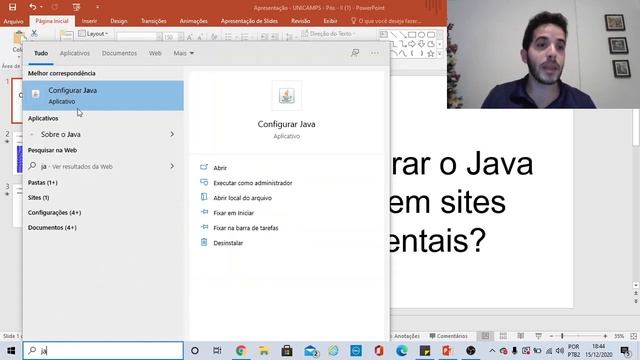Filter search results by Web

(x=155, y=53)
